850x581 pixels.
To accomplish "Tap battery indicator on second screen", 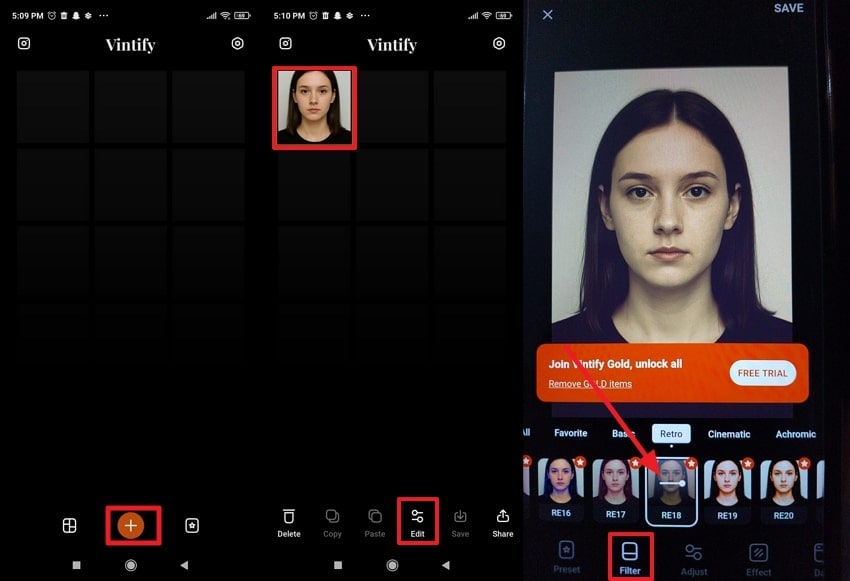I will tap(504, 16).
